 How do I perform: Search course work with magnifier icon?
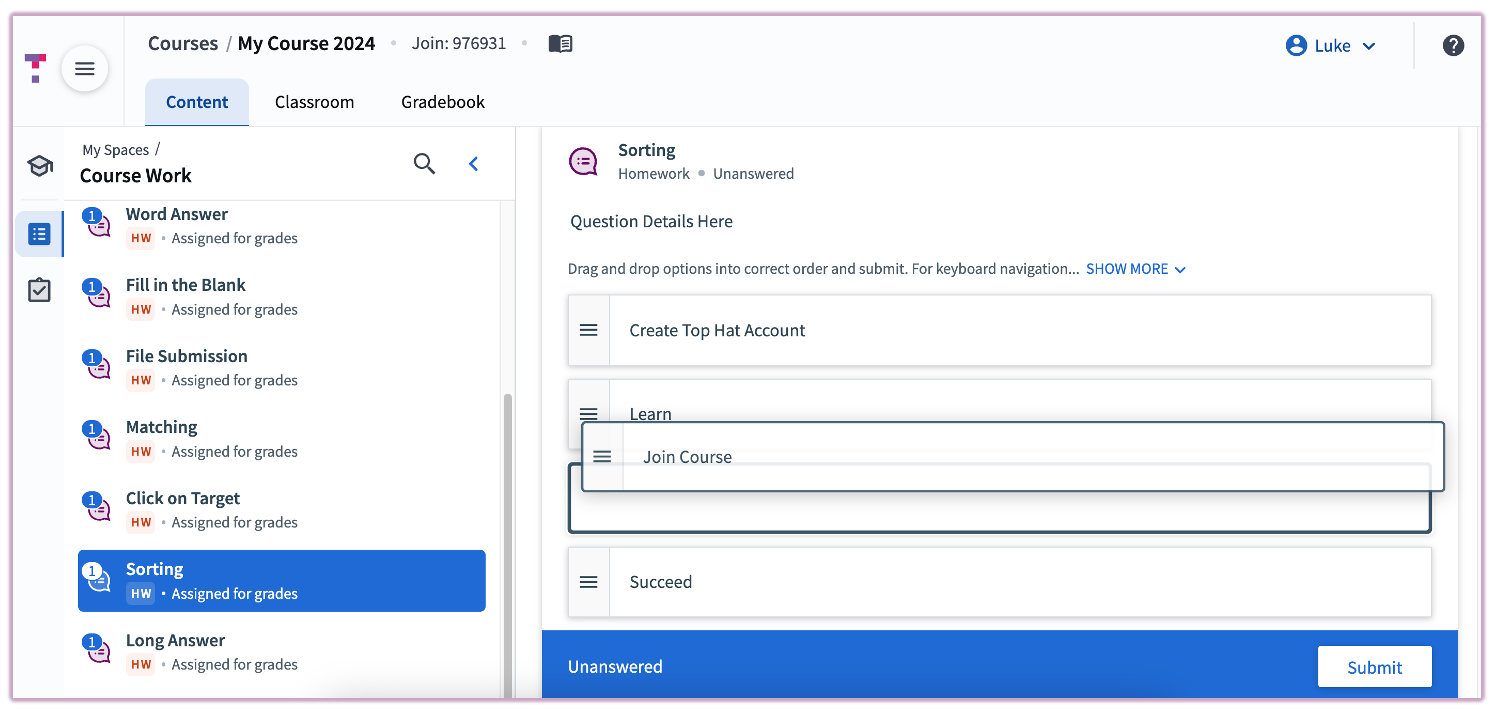(424, 164)
